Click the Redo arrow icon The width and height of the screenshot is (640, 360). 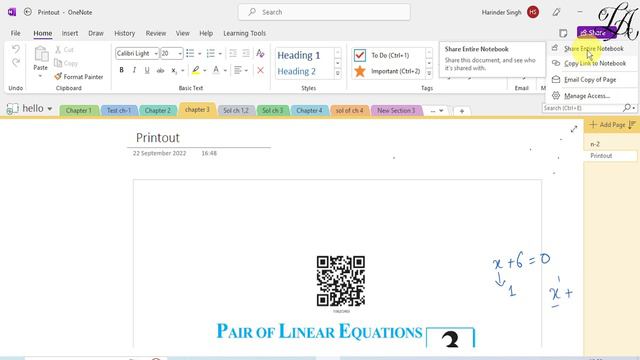pyautogui.click(x=16, y=63)
